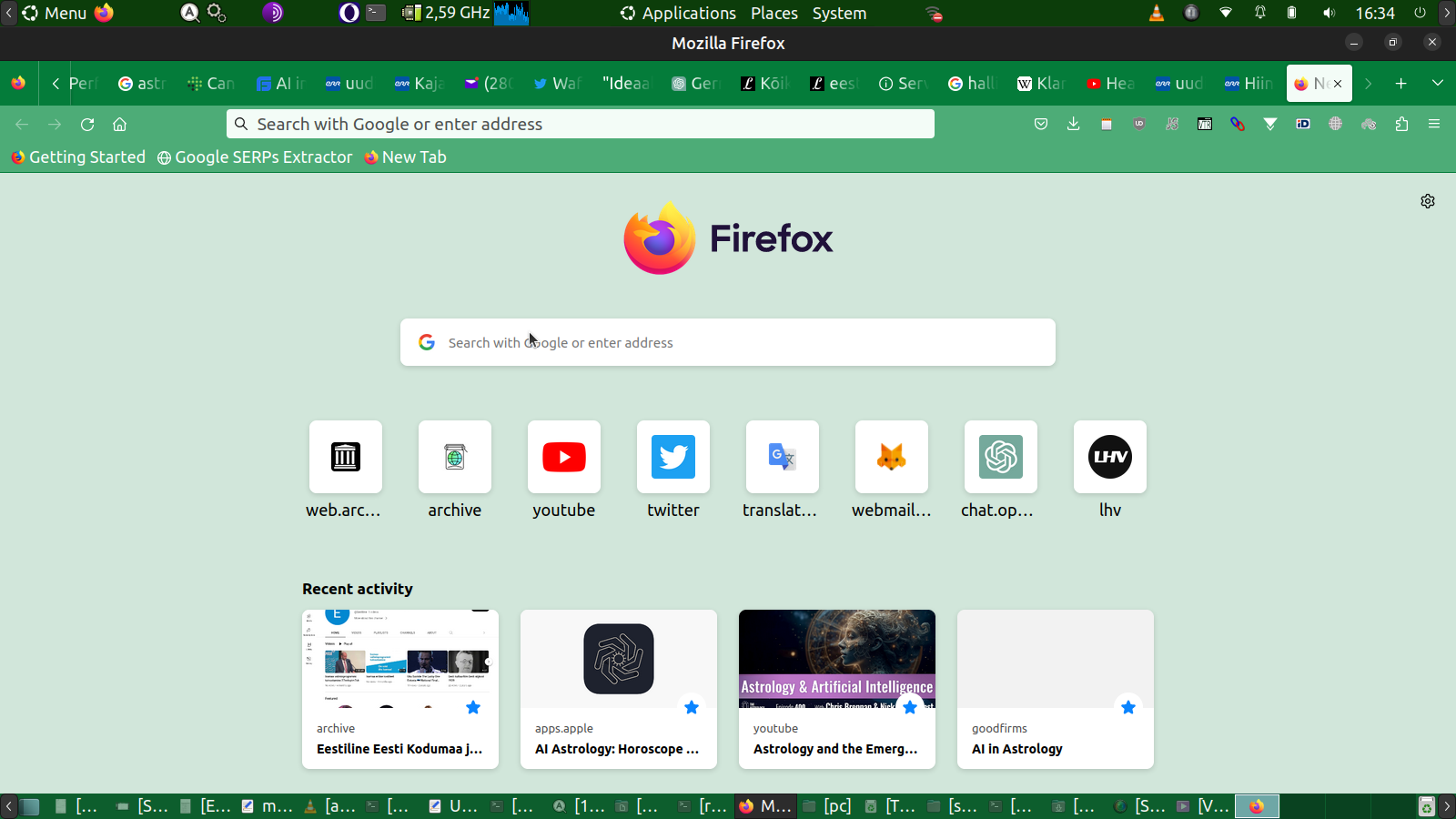Viewport: 1456px width, 819px height.
Task: Click the 2,59 GHz CPU frequency monitor
Action: coord(446,13)
